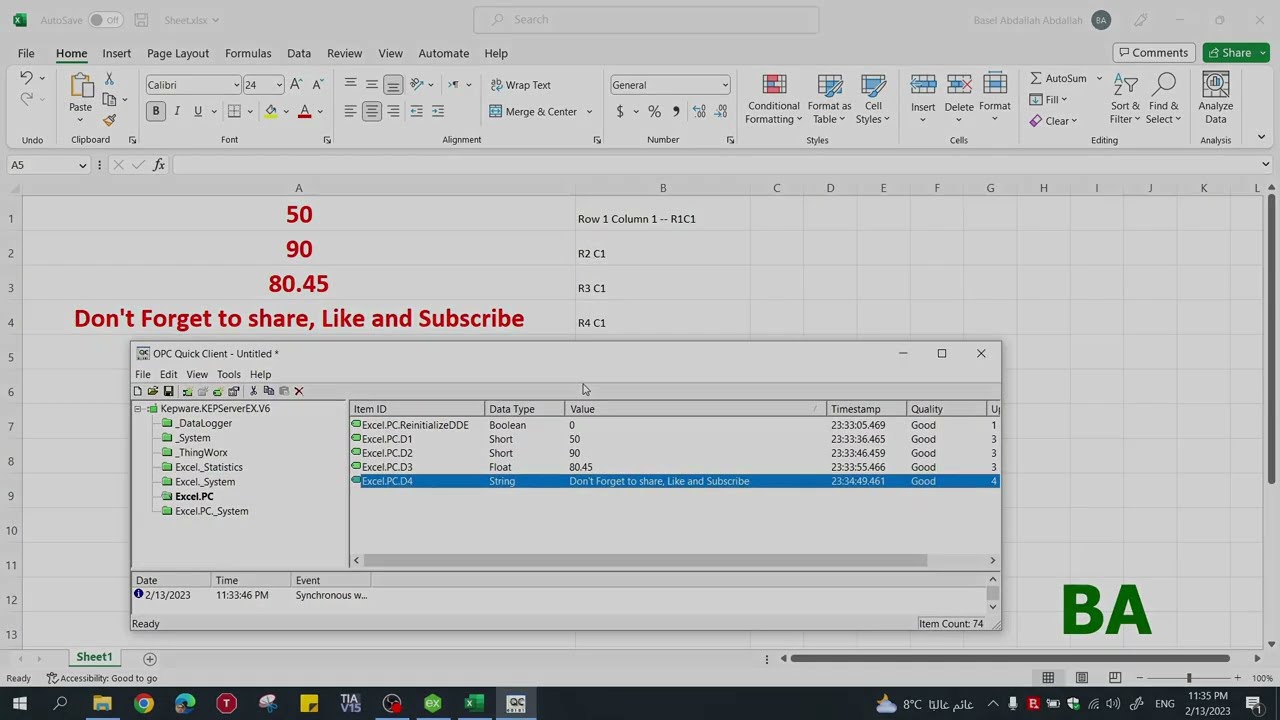Click Font Color red swatch in Excel
The width and height of the screenshot is (1280, 720).
click(x=304, y=111)
